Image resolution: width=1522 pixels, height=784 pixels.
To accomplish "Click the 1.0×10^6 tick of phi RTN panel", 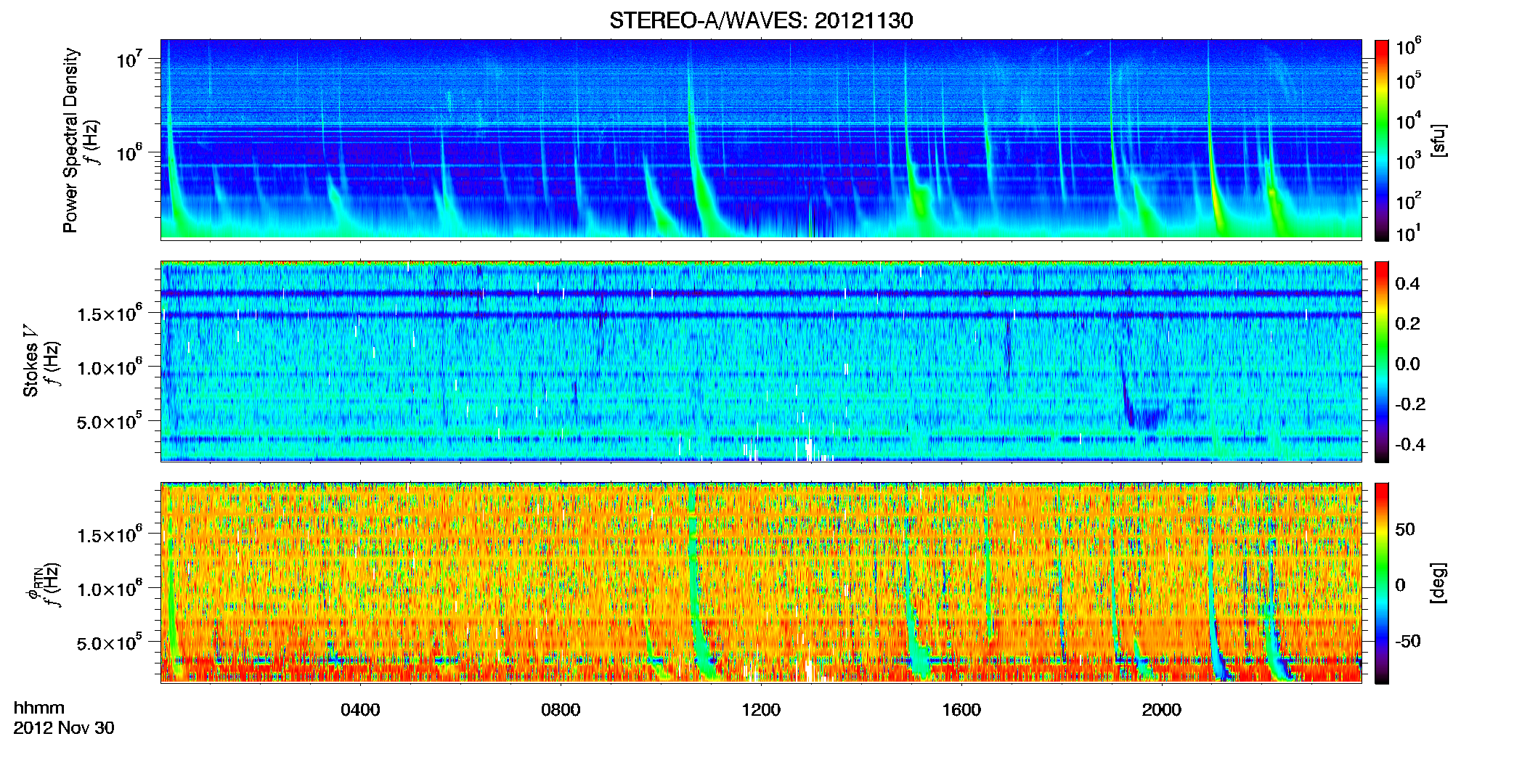I will point(110,588).
